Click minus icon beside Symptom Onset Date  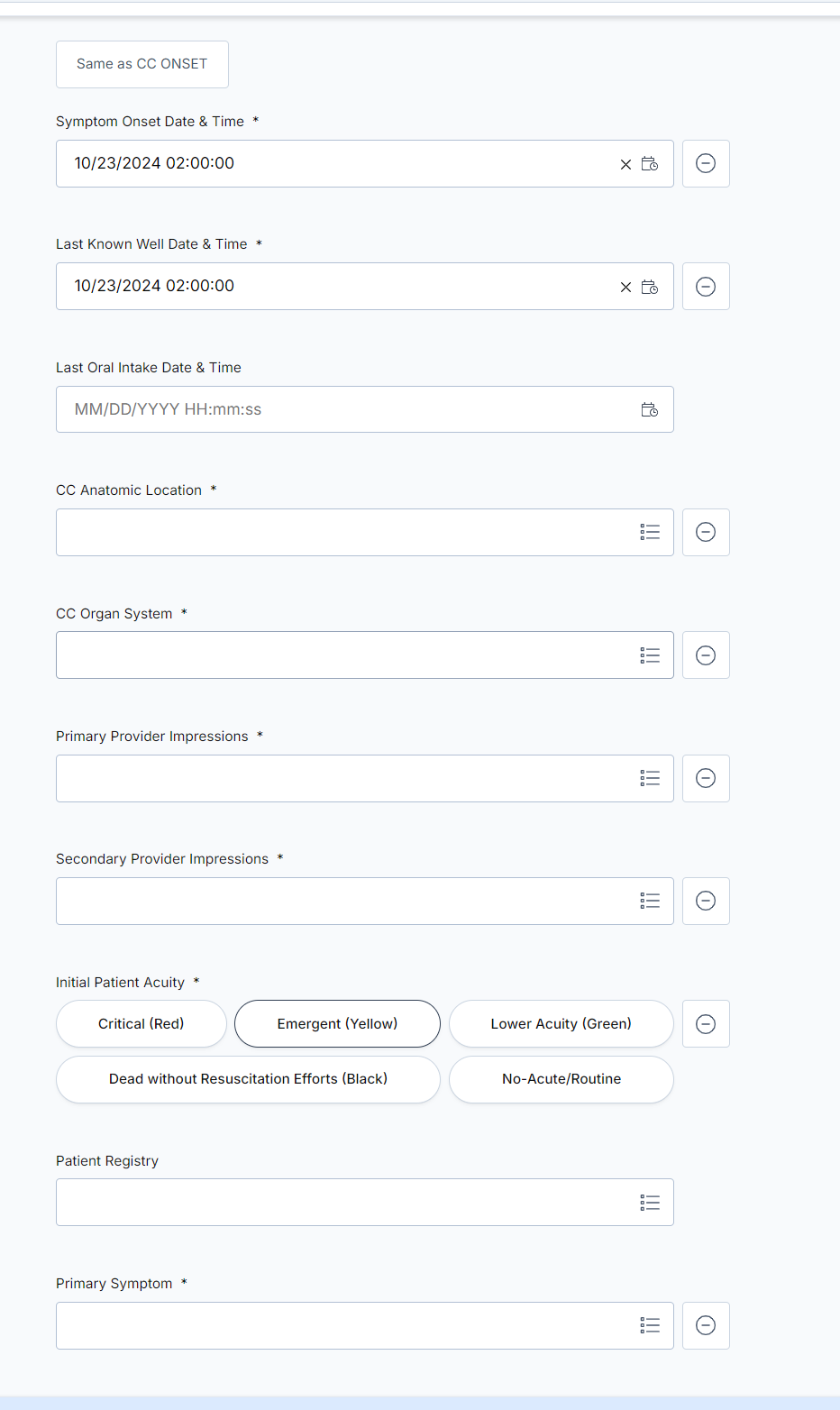[x=706, y=163]
